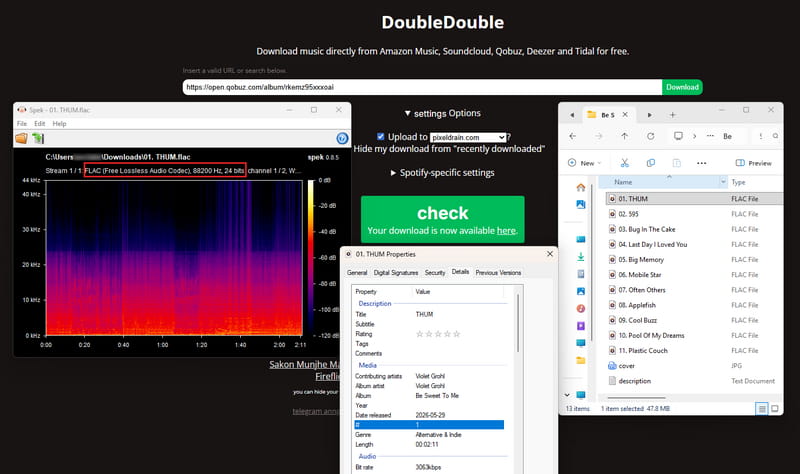The width and height of the screenshot is (800, 474).
Task: Click the green Download button
Action: pos(682,87)
